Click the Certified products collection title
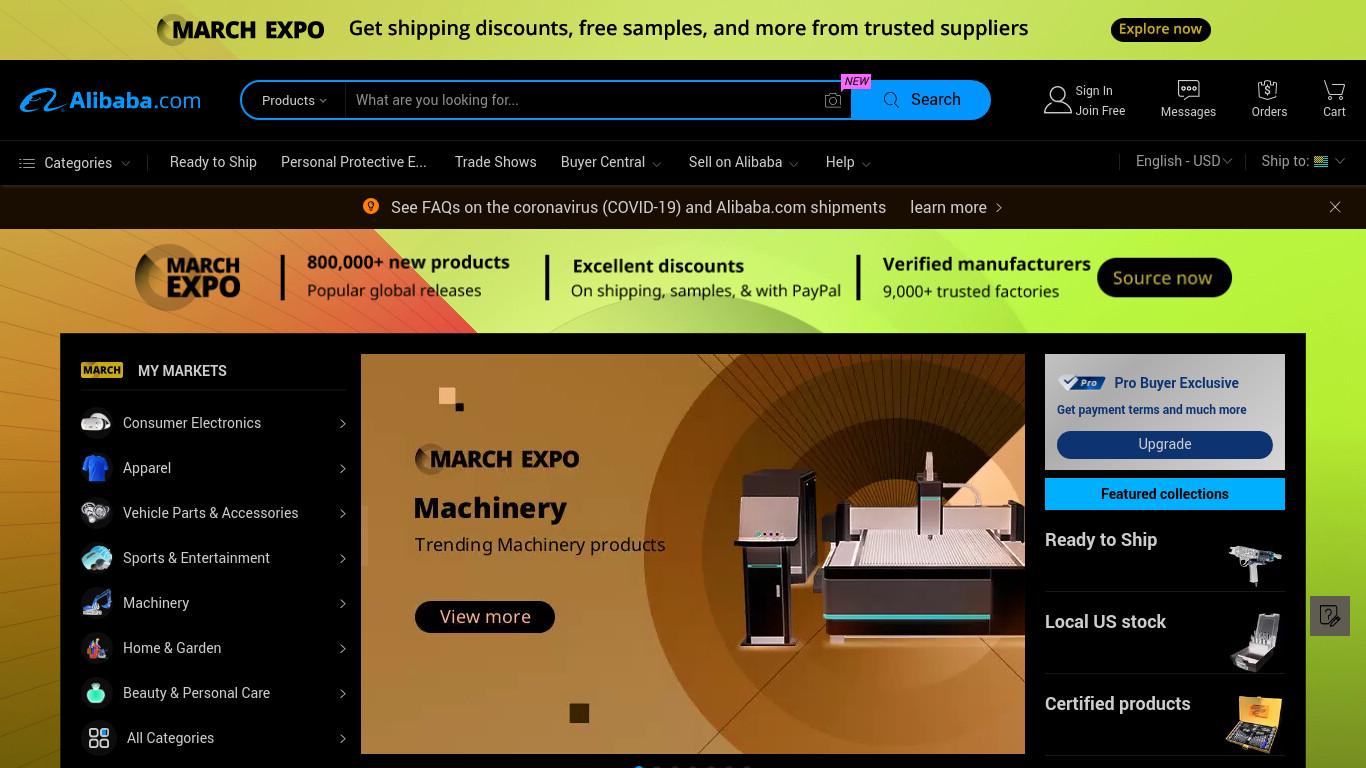Screen dimensions: 1366x768 click(1117, 704)
